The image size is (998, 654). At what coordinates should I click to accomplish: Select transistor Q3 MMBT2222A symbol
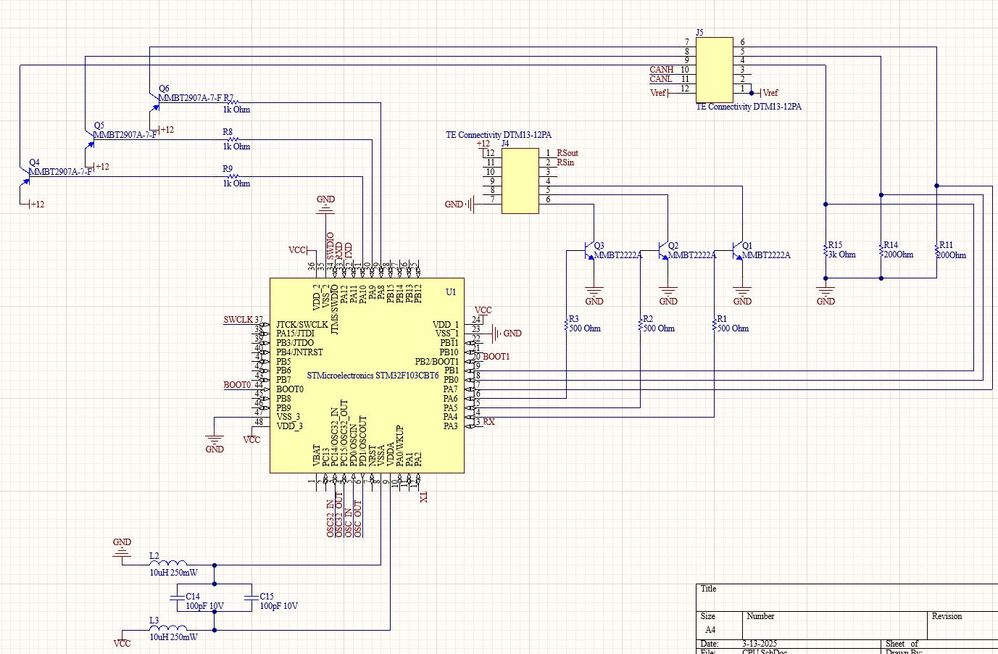589,251
